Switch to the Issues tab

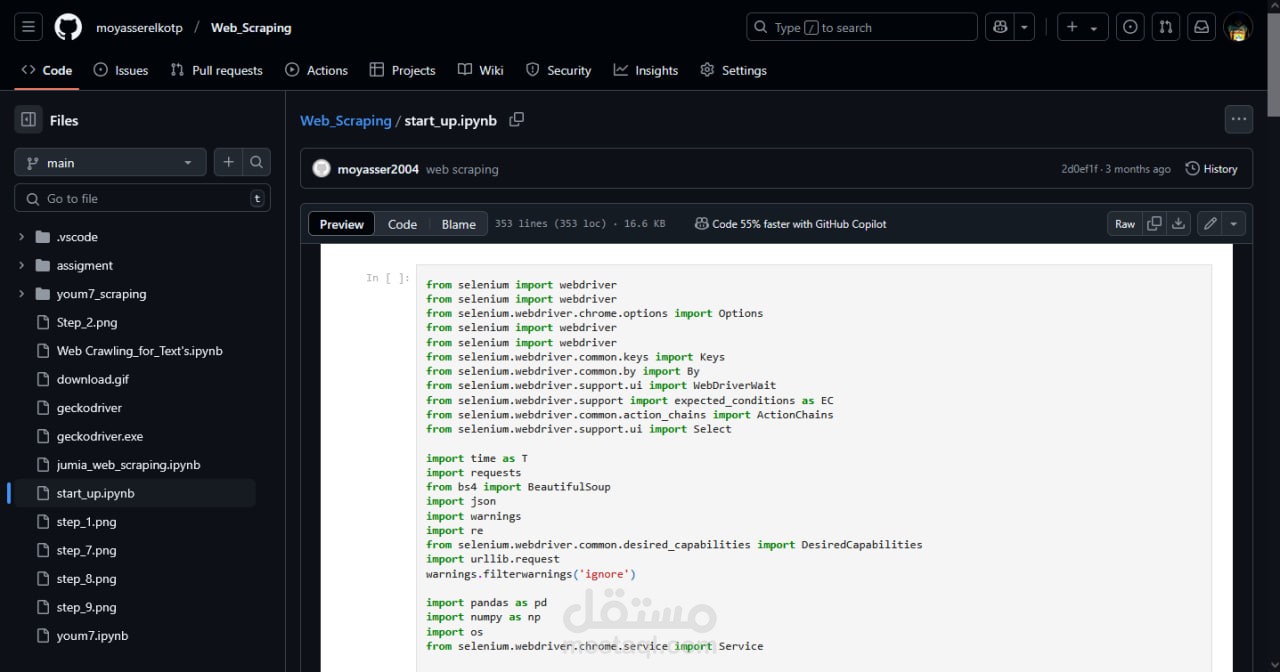(x=121, y=70)
